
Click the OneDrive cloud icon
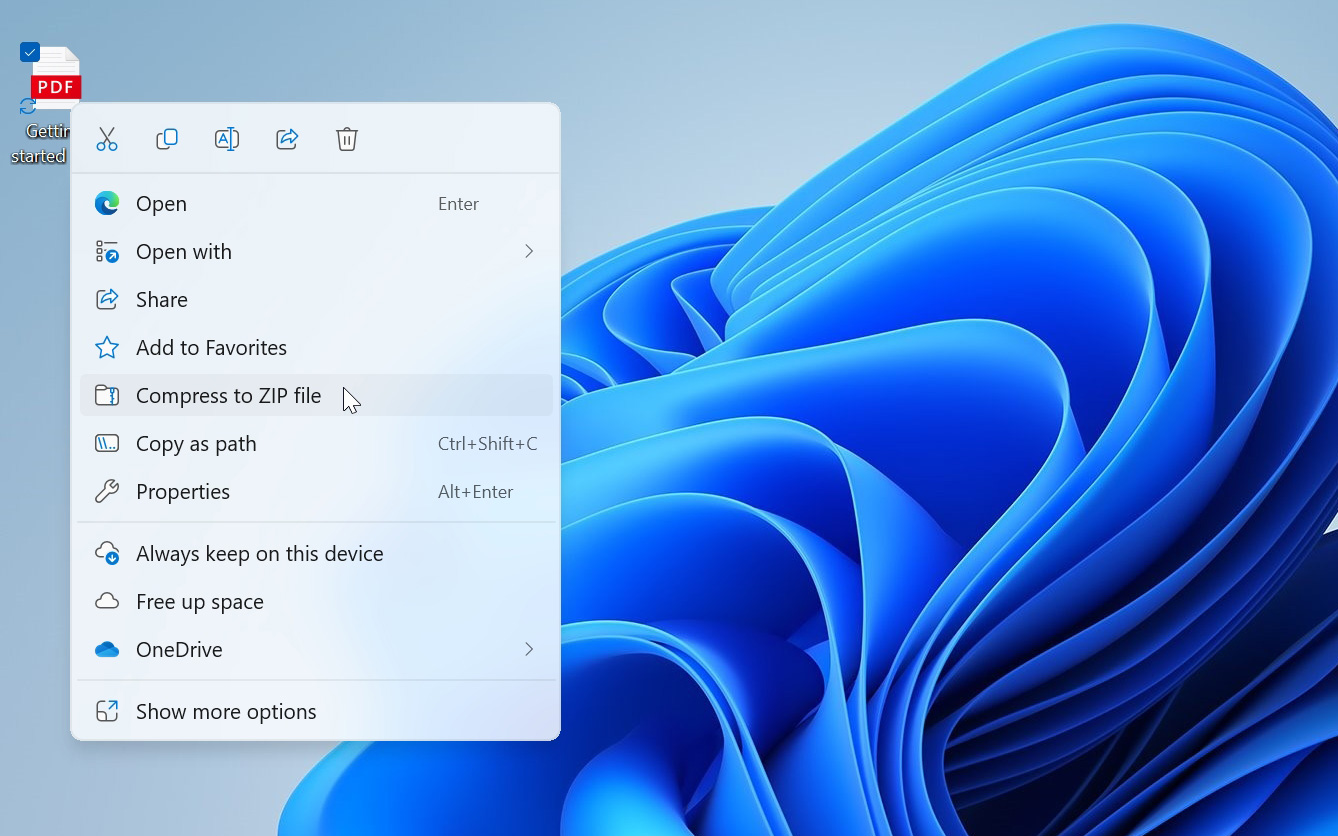click(x=107, y=650)
